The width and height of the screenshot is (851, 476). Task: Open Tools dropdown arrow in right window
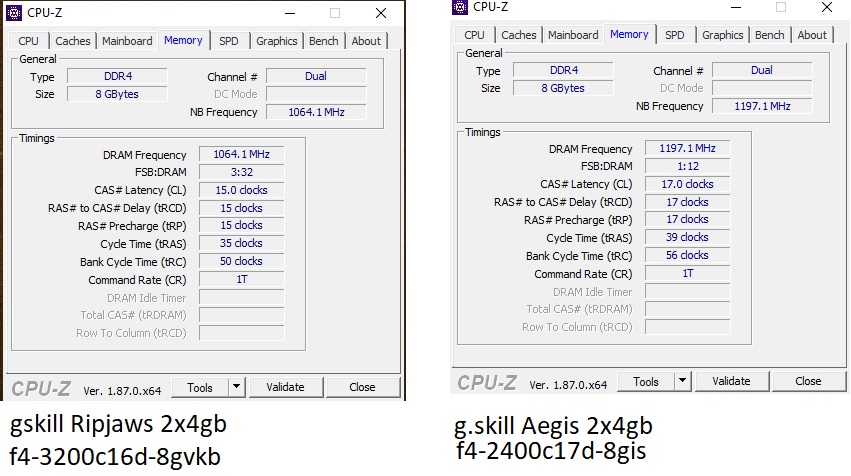coord(682,381)
